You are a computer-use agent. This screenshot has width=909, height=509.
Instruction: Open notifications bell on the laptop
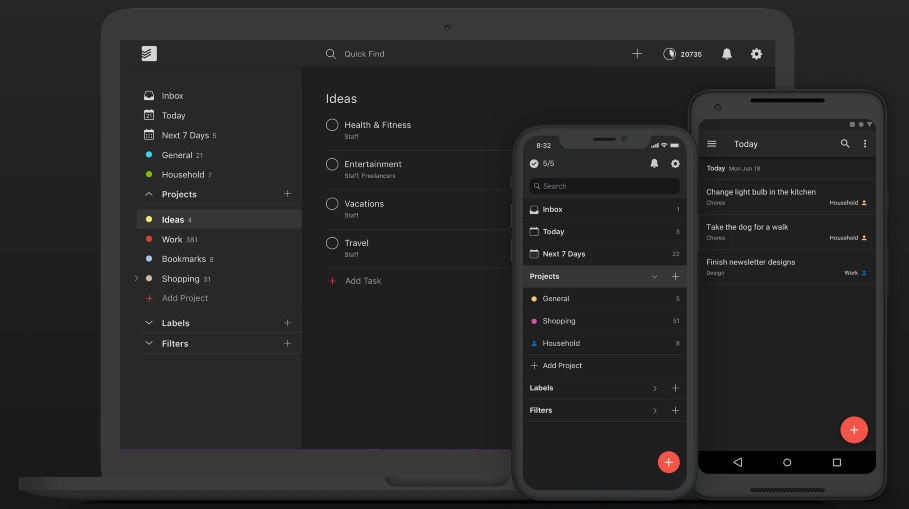tap(726, 54)
